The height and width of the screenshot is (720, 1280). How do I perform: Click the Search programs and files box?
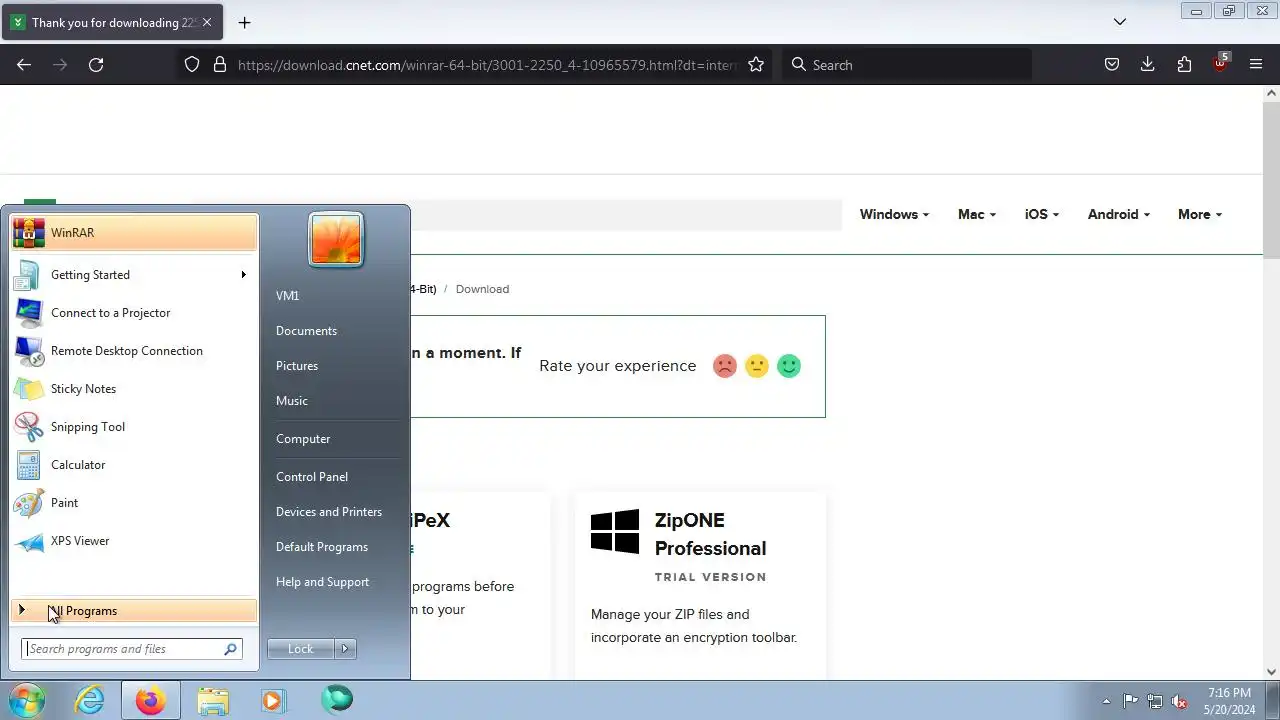pos(122,649)
